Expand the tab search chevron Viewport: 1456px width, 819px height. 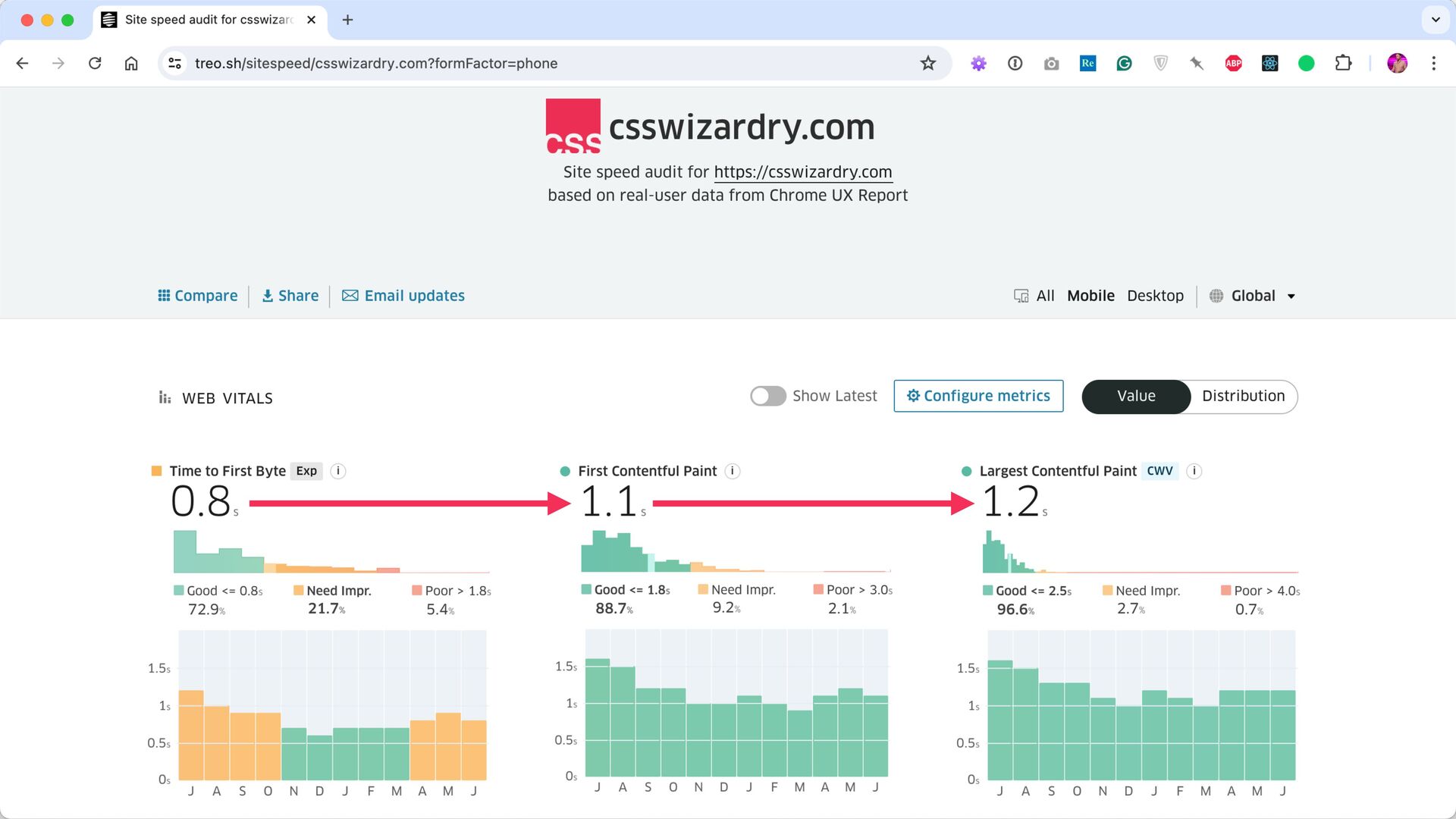point(1436,20)
